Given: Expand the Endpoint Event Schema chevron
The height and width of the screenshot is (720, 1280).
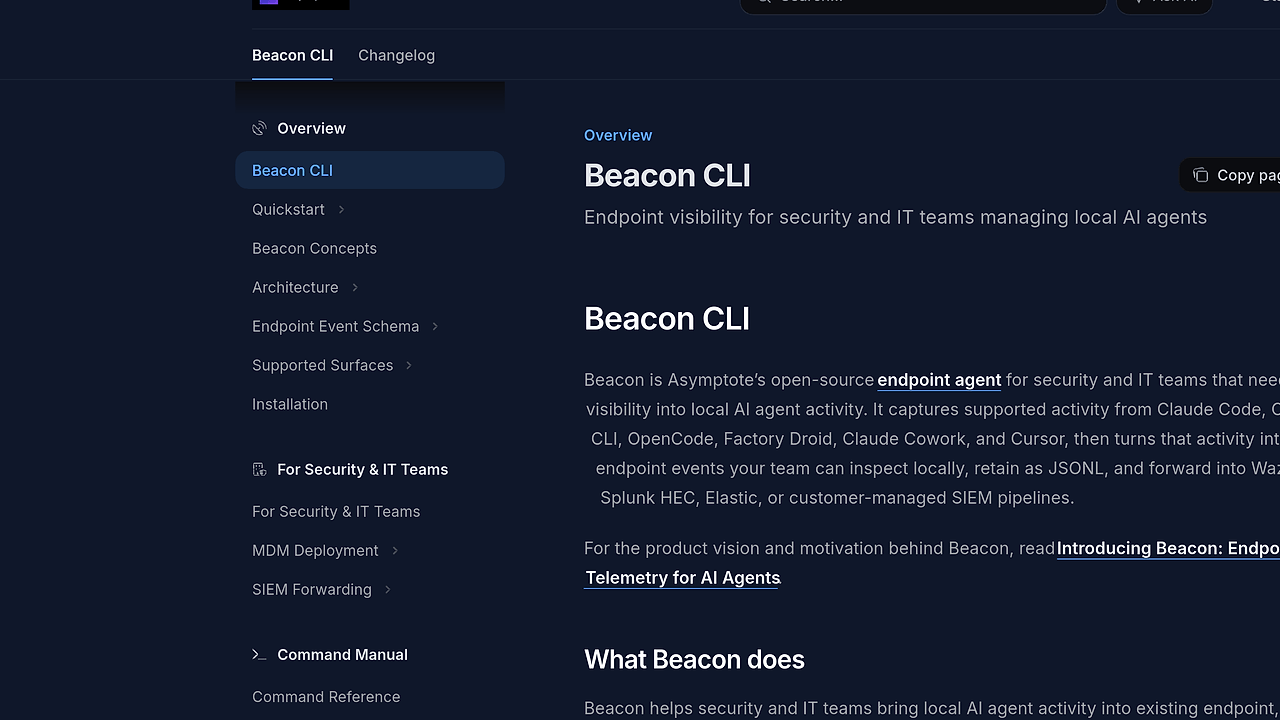Looking at the screenshot, I should point(435,326).
